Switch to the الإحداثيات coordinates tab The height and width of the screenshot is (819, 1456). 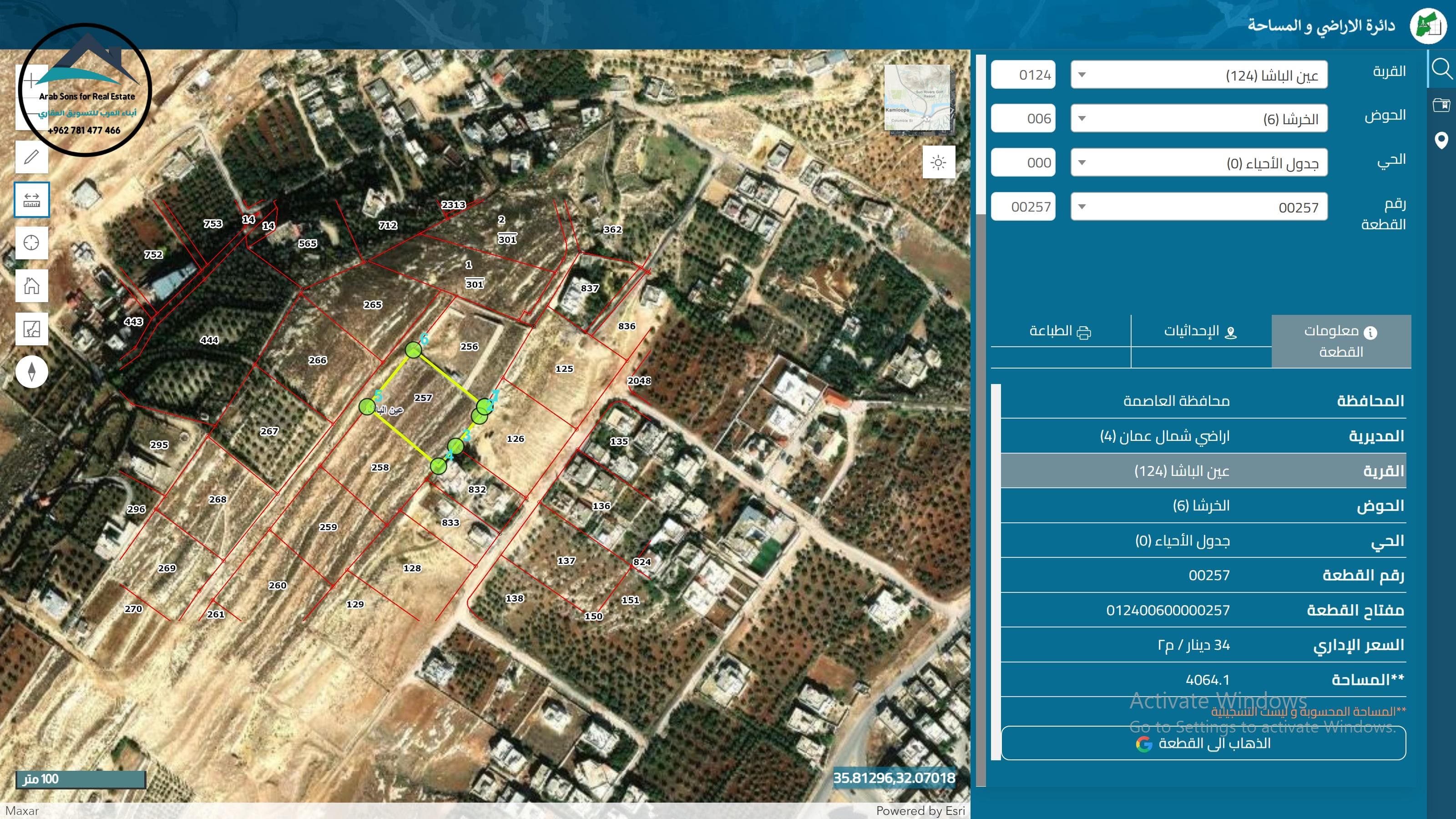1201,332
